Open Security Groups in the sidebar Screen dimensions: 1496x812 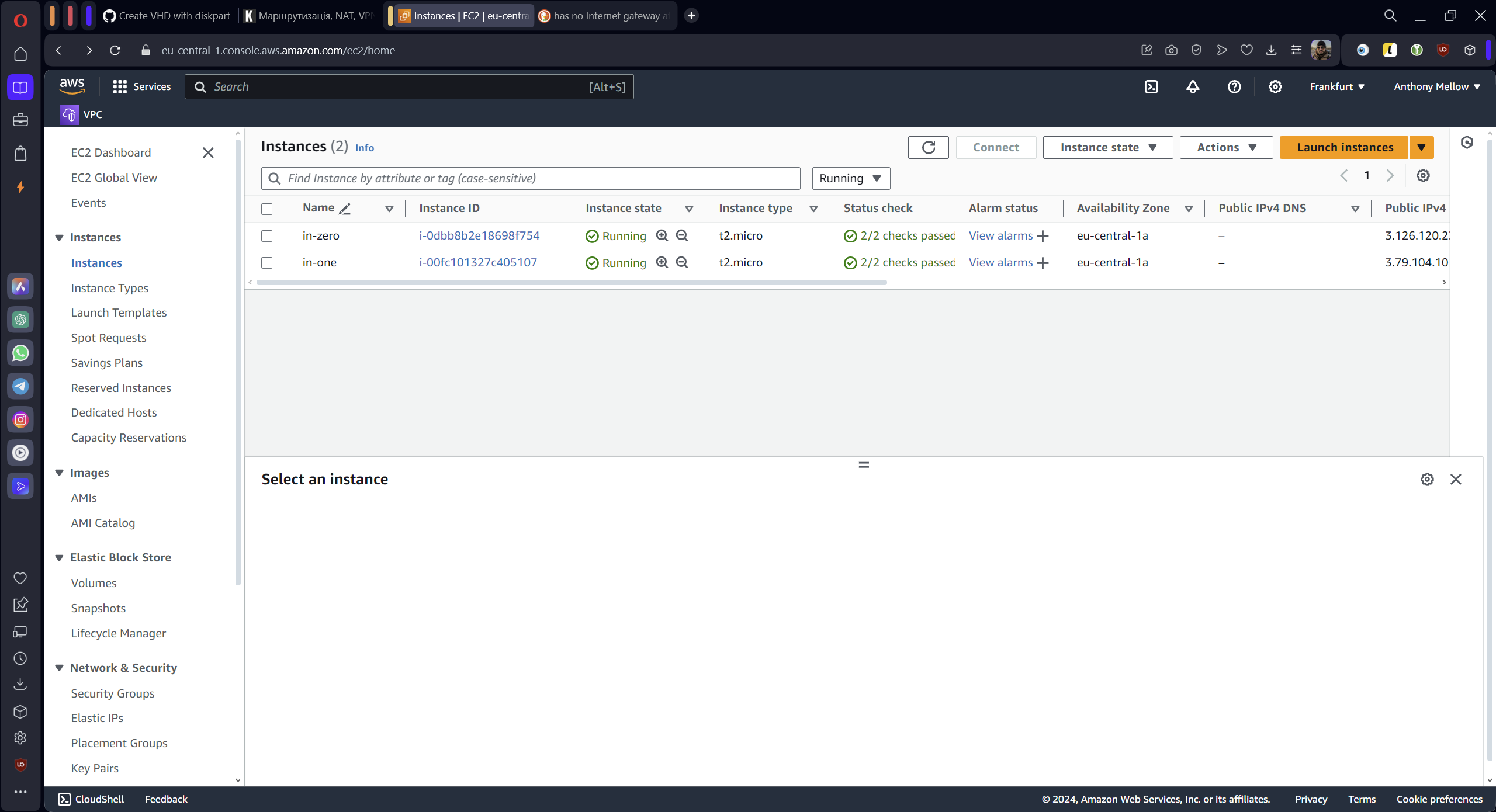click(113, 693)
